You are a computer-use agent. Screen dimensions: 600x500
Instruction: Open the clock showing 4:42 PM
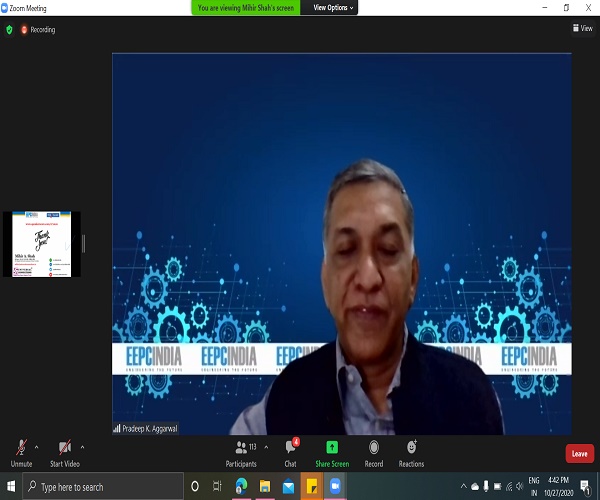click(559, 486)
